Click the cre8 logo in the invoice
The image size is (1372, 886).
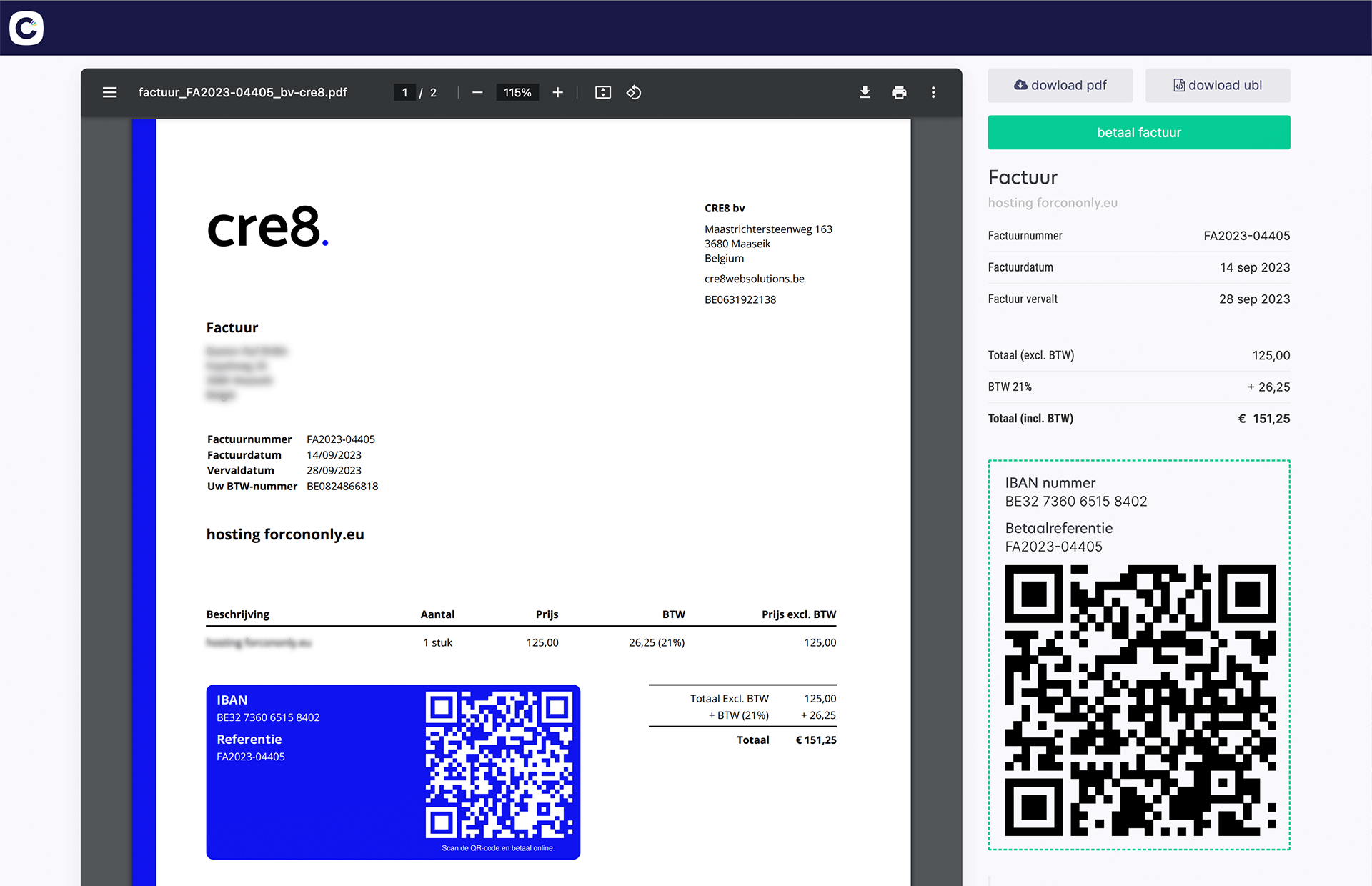[x=267, y=227]
